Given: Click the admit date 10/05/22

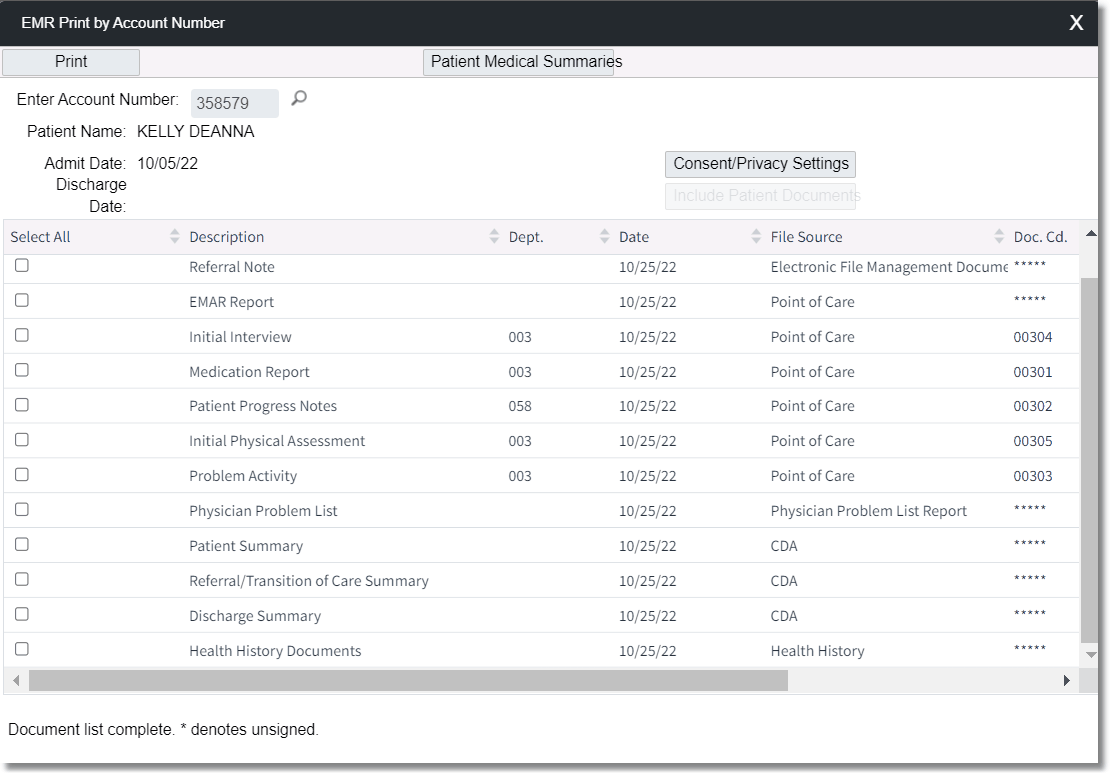Looking at the screenshot, I should point(168,163).
